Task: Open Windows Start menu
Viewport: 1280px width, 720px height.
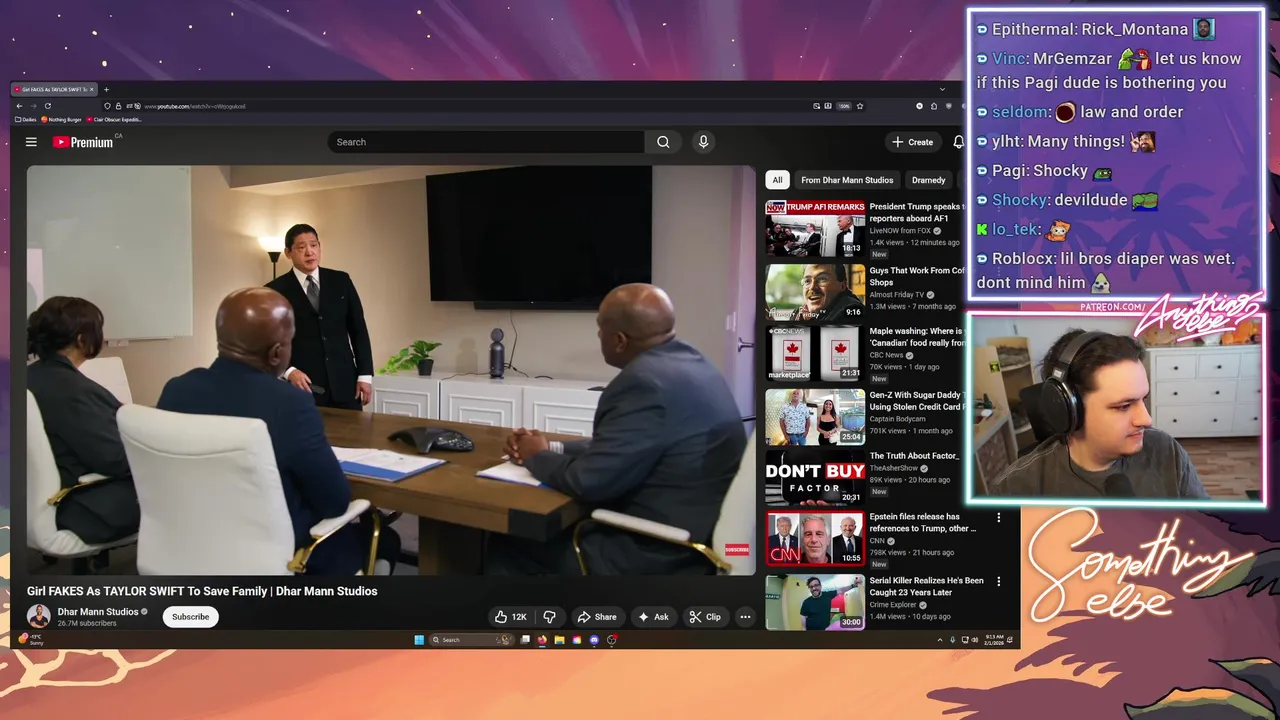Action: (x=419, y=640)
